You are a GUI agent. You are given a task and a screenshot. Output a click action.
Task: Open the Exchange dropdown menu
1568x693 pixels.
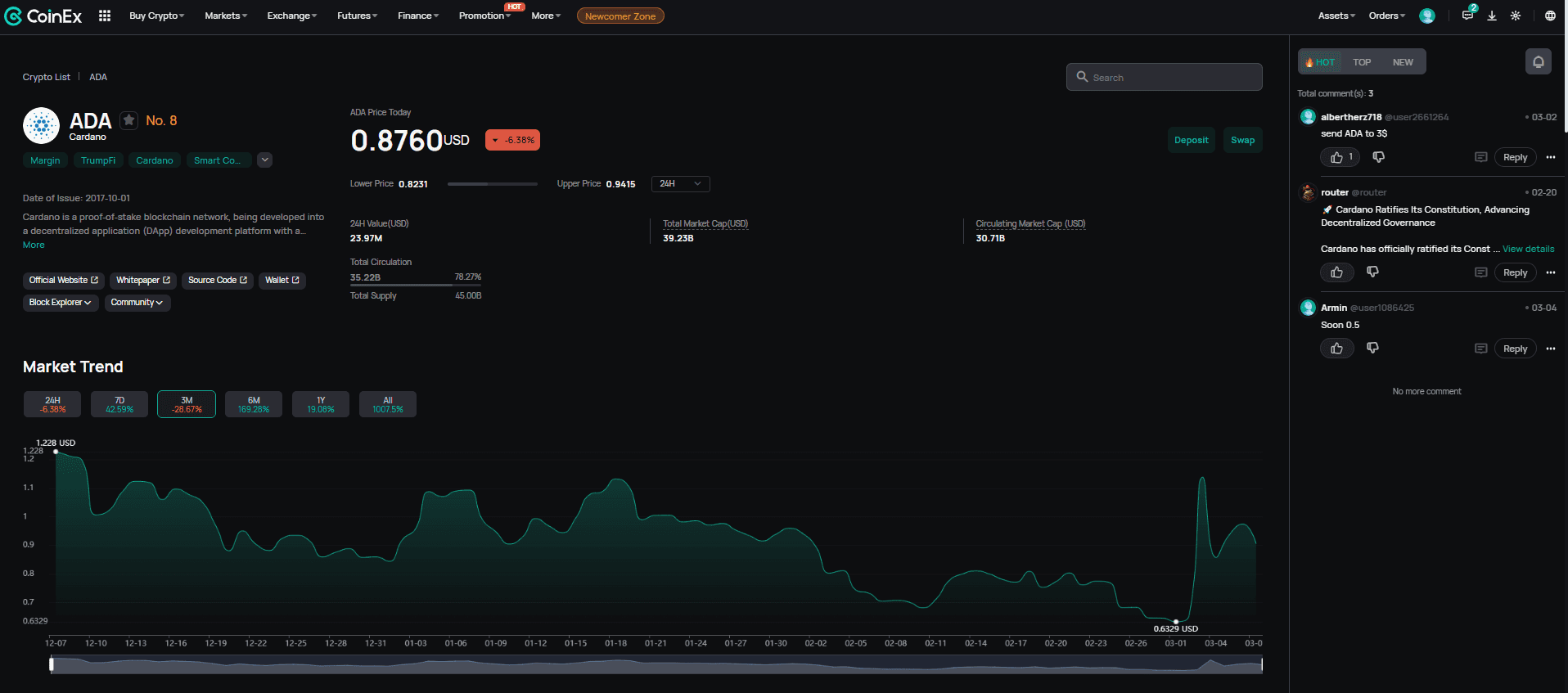[x=292, y=16]
